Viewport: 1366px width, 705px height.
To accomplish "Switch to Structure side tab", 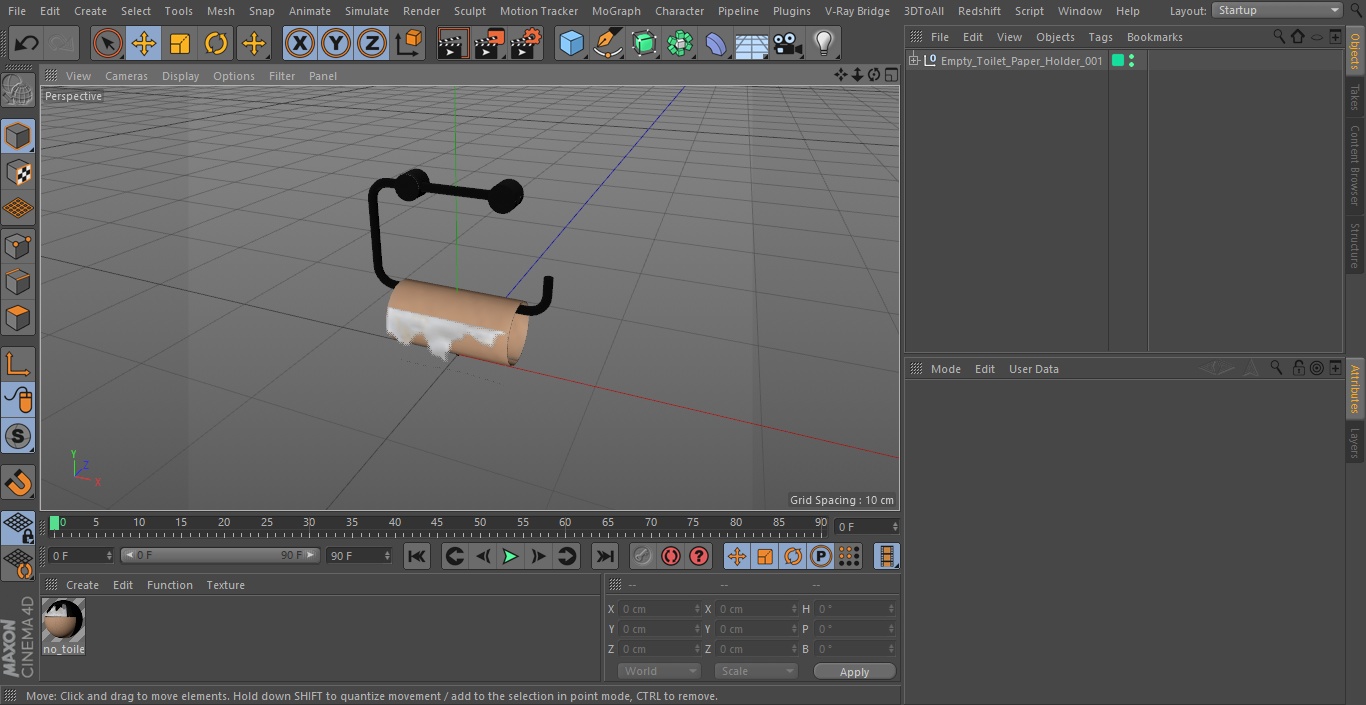I will (x=1355, y=246).
